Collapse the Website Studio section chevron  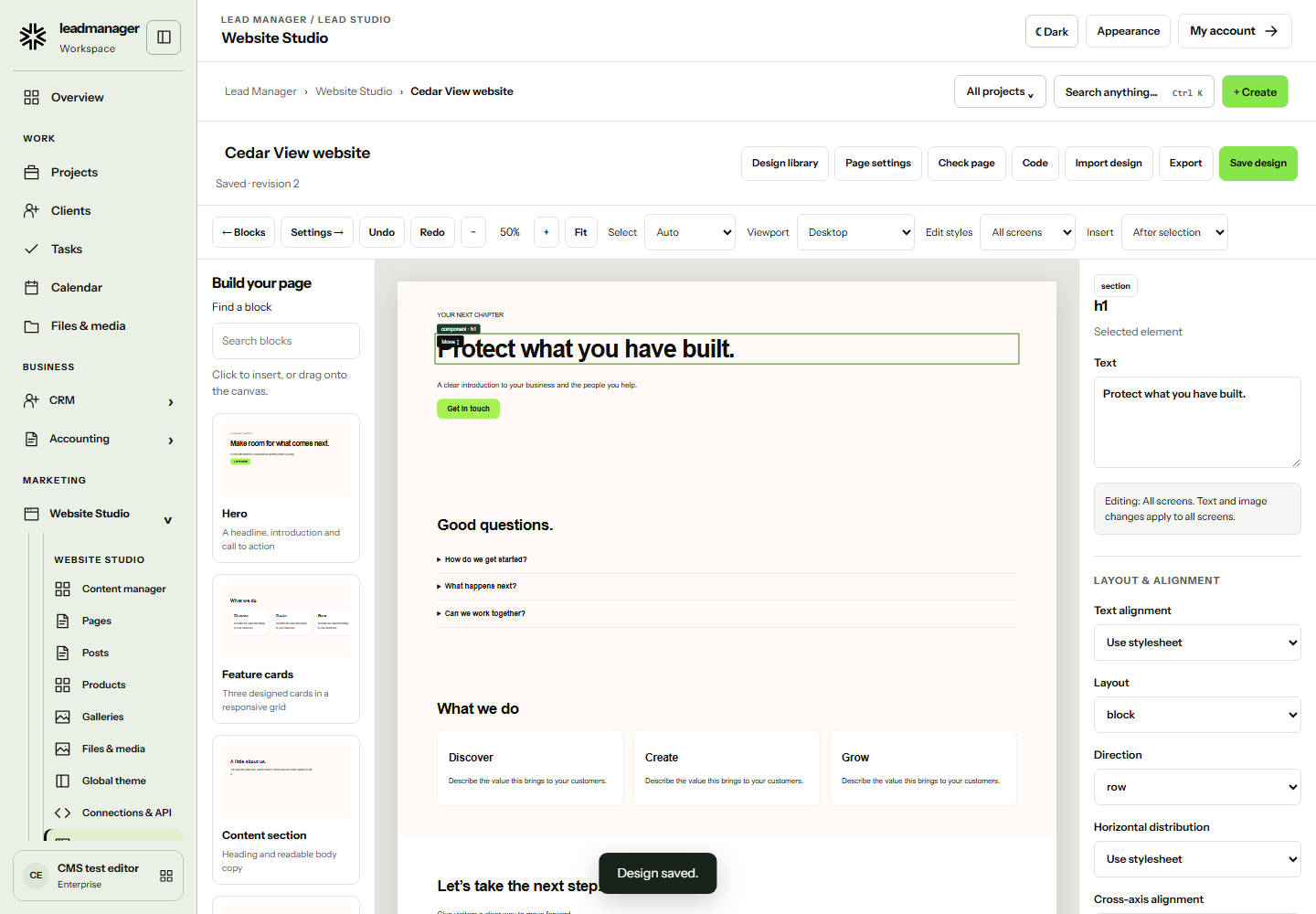[168, 520]
